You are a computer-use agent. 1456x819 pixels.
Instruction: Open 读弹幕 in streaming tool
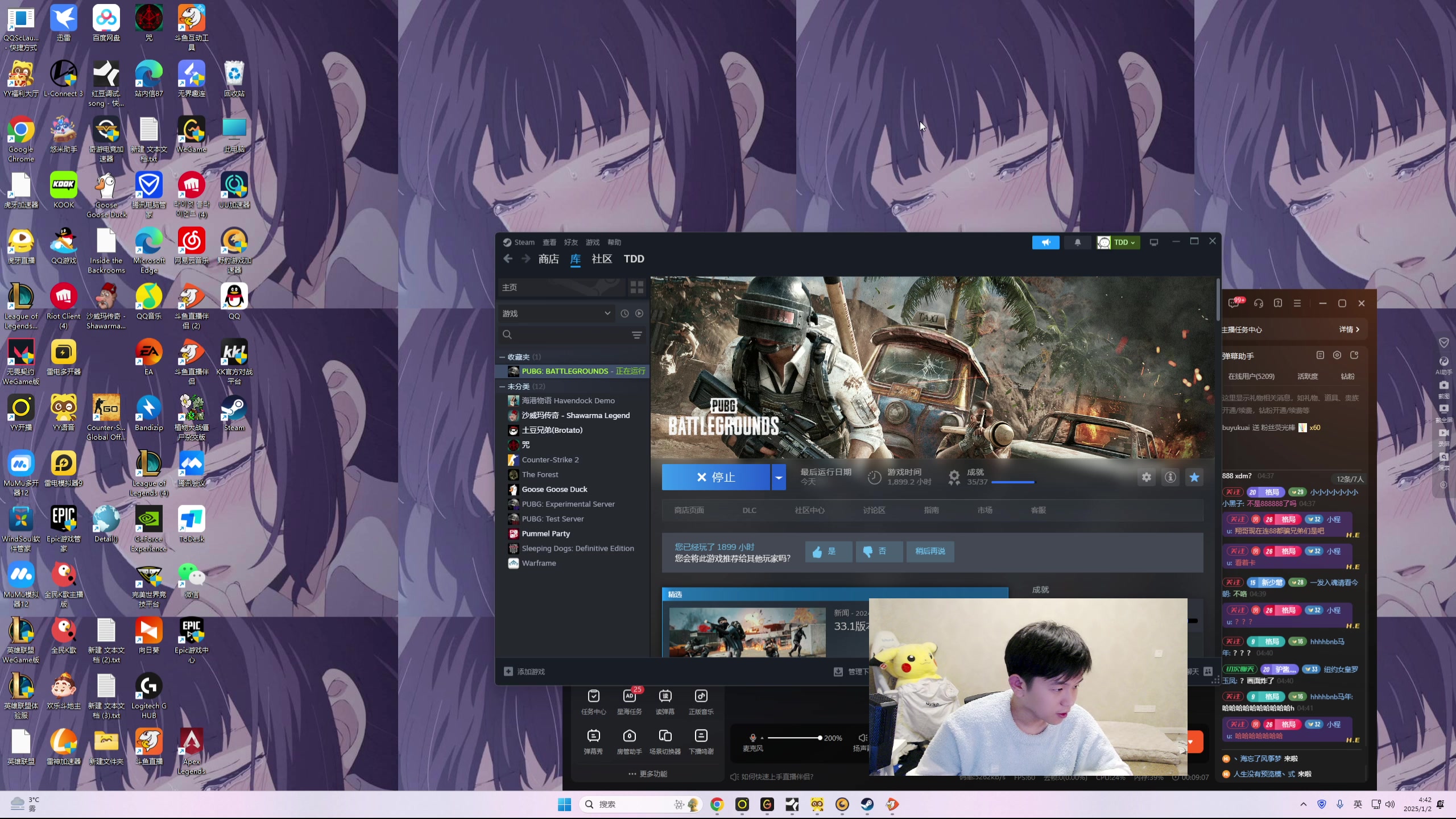coord(665,702)
